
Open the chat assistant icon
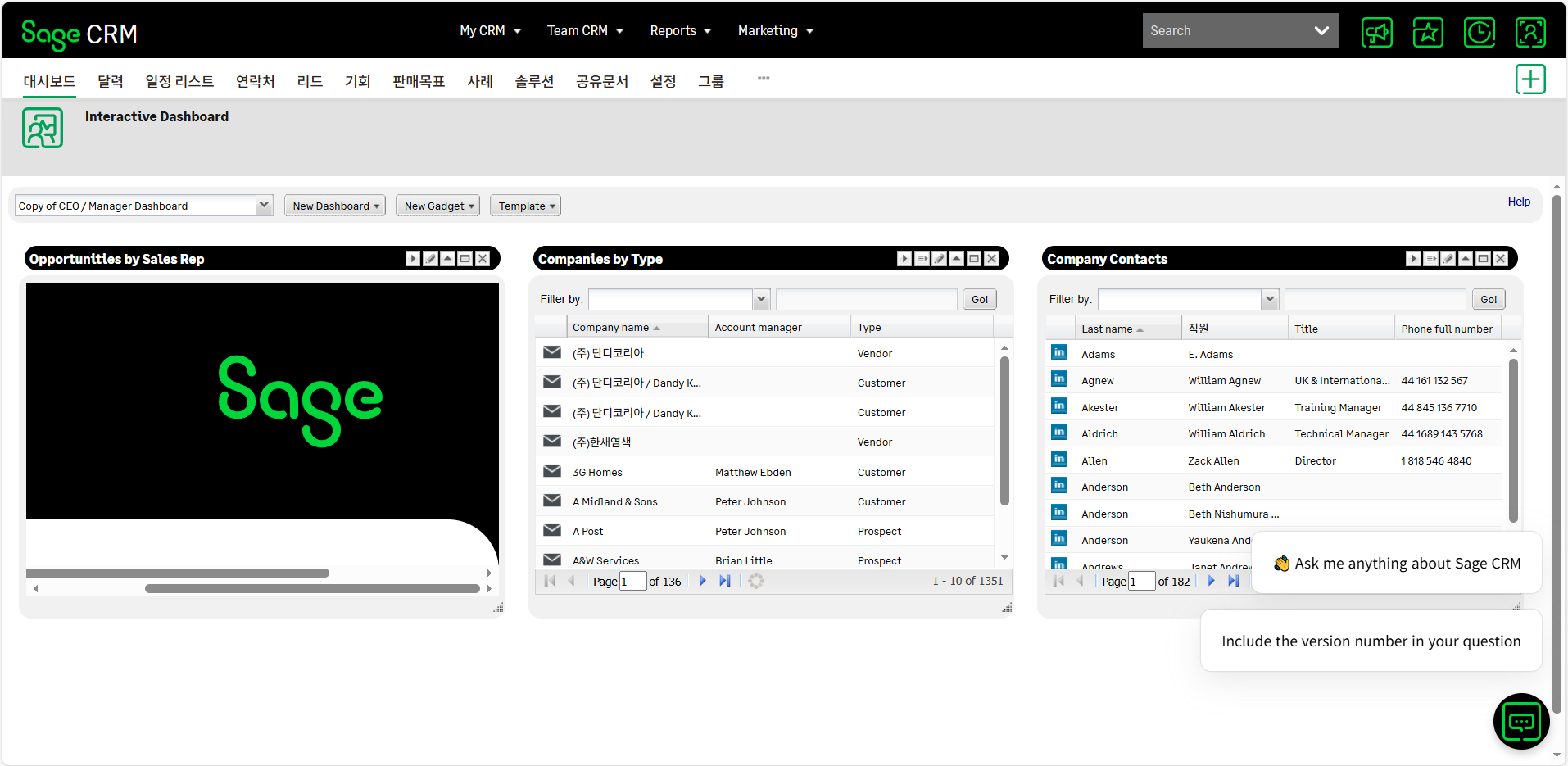click(x=1521, y=722)
